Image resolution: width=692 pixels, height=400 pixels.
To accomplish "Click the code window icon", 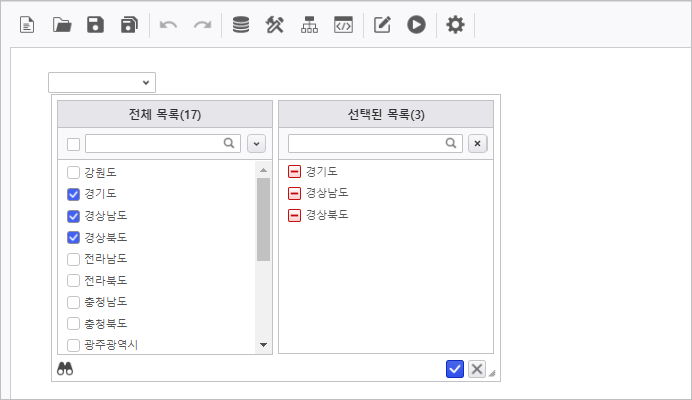I will click(343, 25).
